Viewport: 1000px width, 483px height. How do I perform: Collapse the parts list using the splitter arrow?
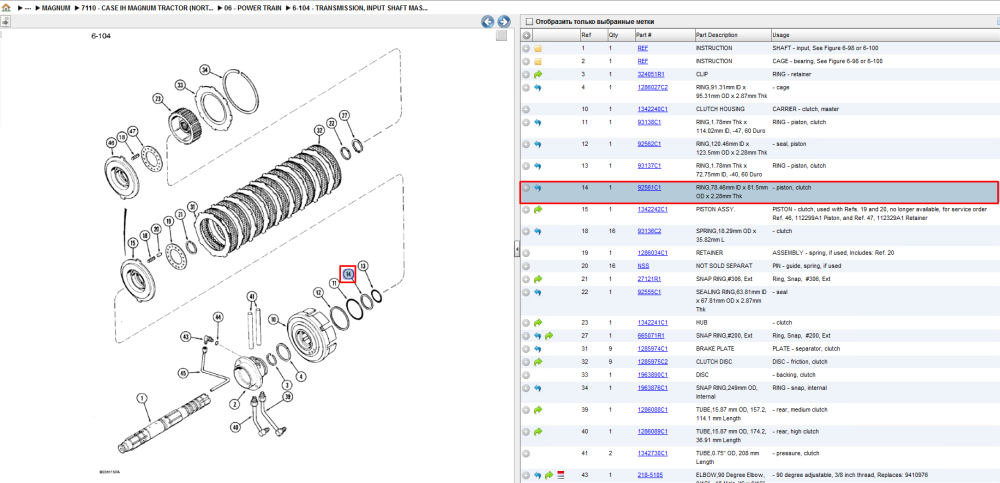tap(517, 250)
